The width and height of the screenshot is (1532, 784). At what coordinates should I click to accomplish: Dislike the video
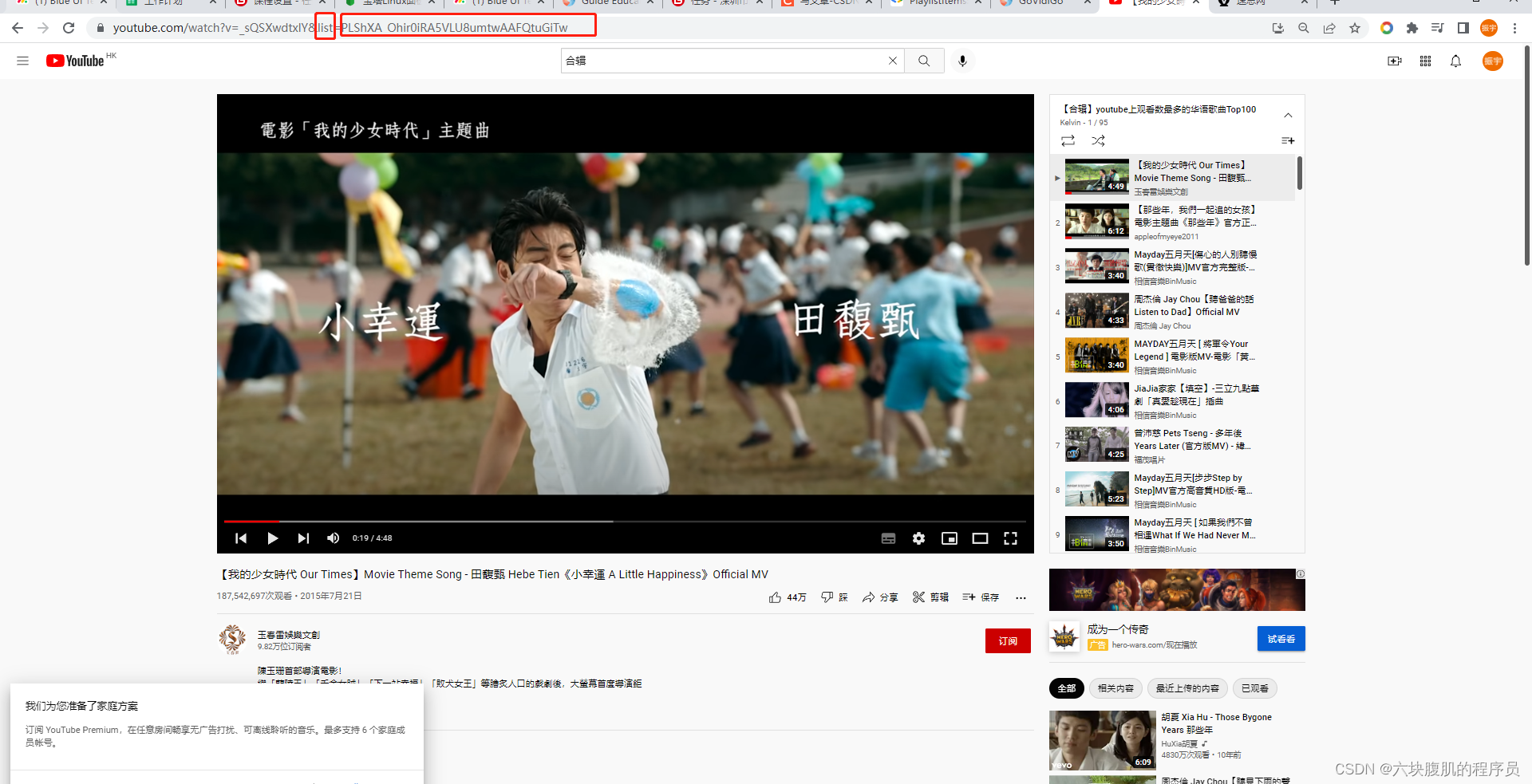coord(835,597)
